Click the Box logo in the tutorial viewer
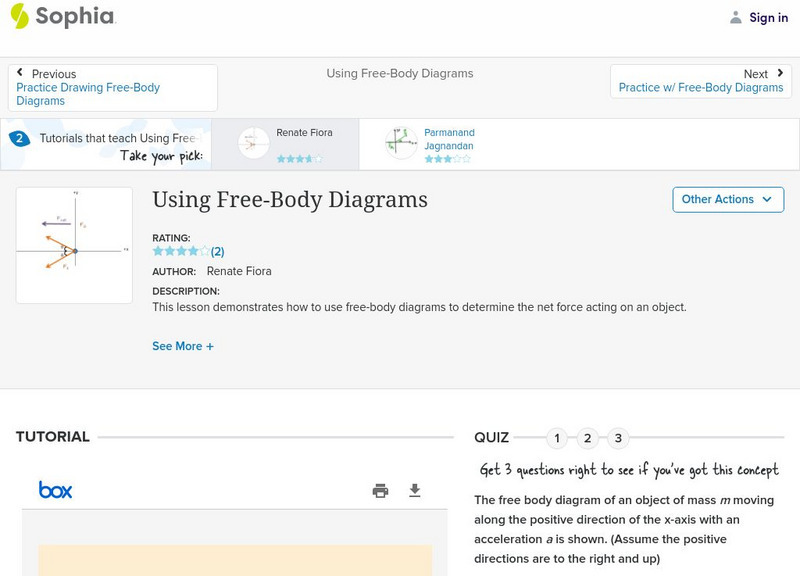This screenshot has height=576, width=800. pyautogui.click(x=55, y=490)
